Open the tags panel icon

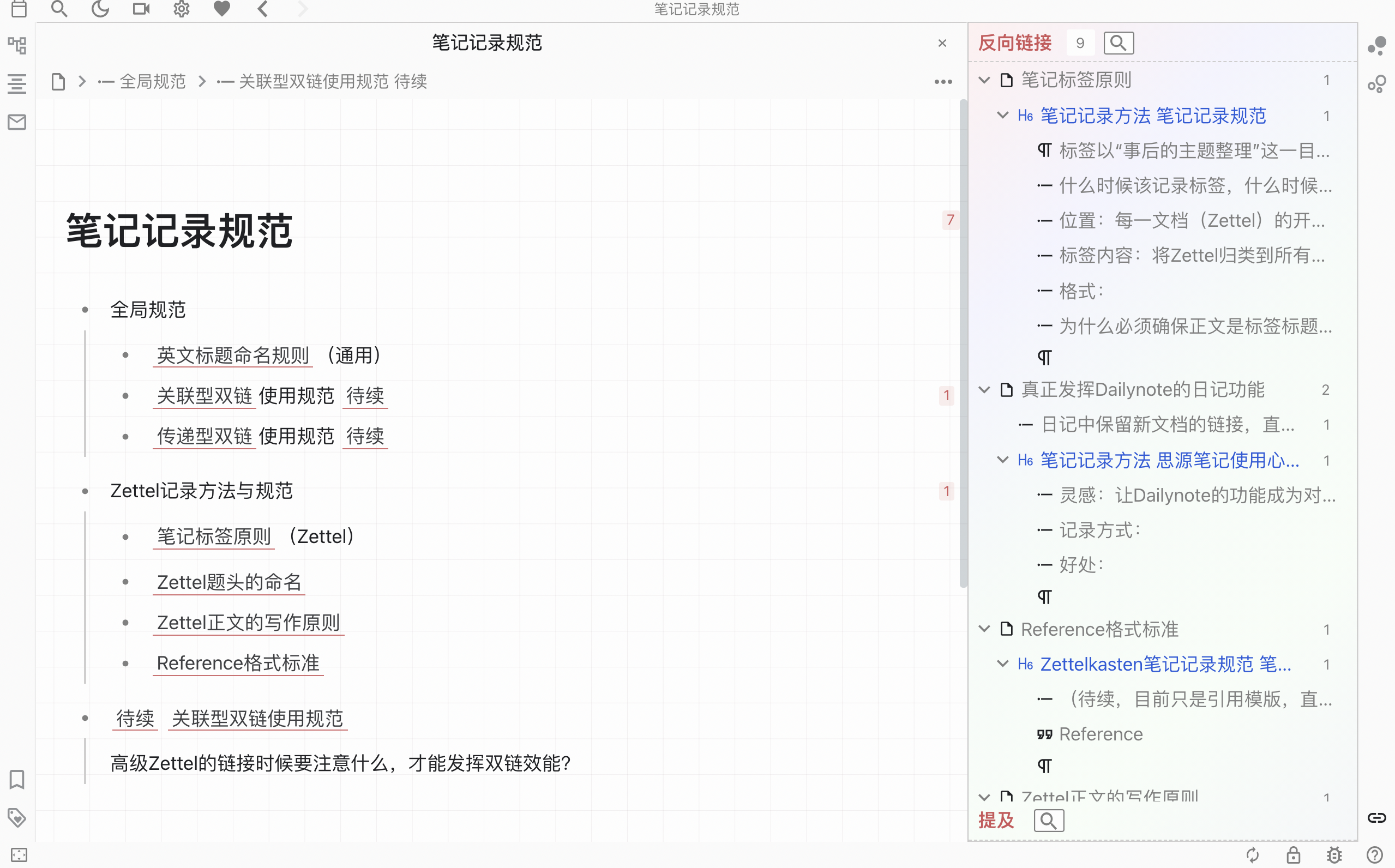click(x=17, y=817)
